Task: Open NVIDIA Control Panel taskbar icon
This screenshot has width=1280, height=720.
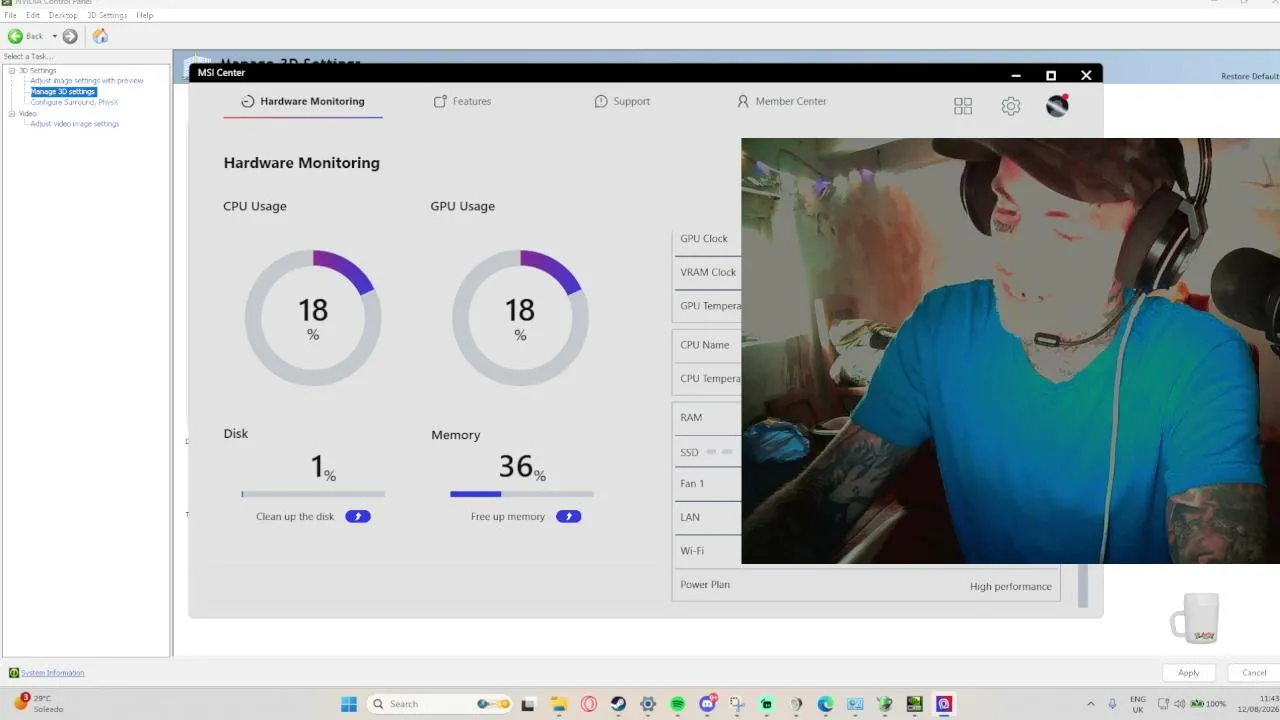Action: coord(914,704)
